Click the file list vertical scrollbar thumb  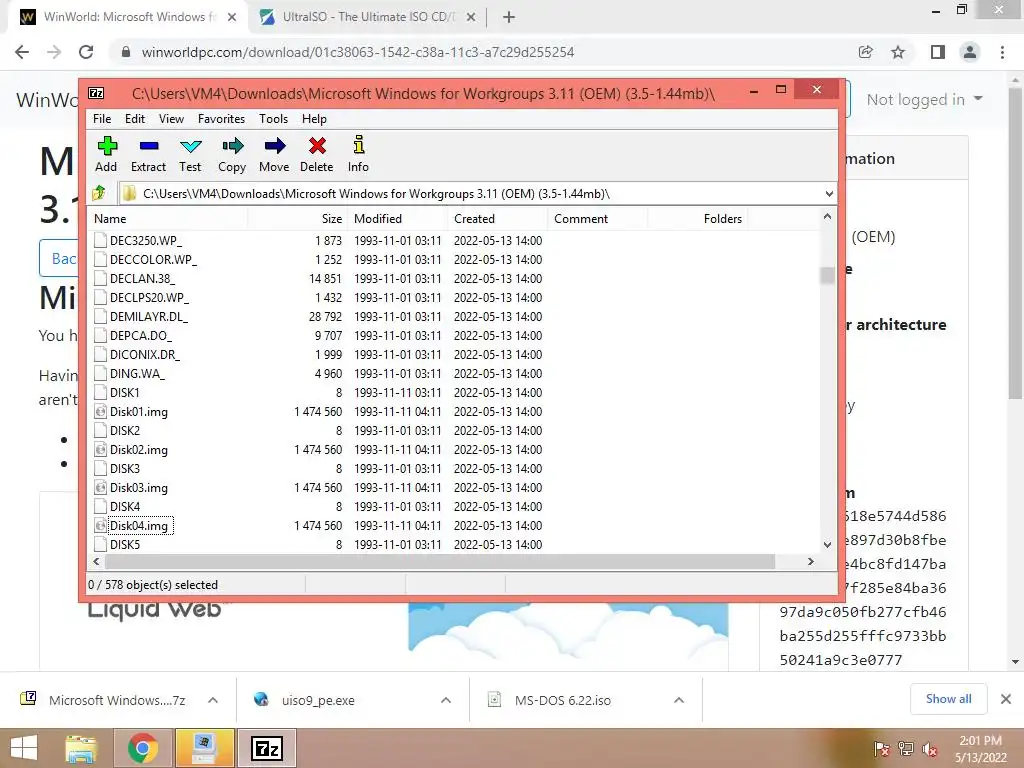tap(827, 276)
